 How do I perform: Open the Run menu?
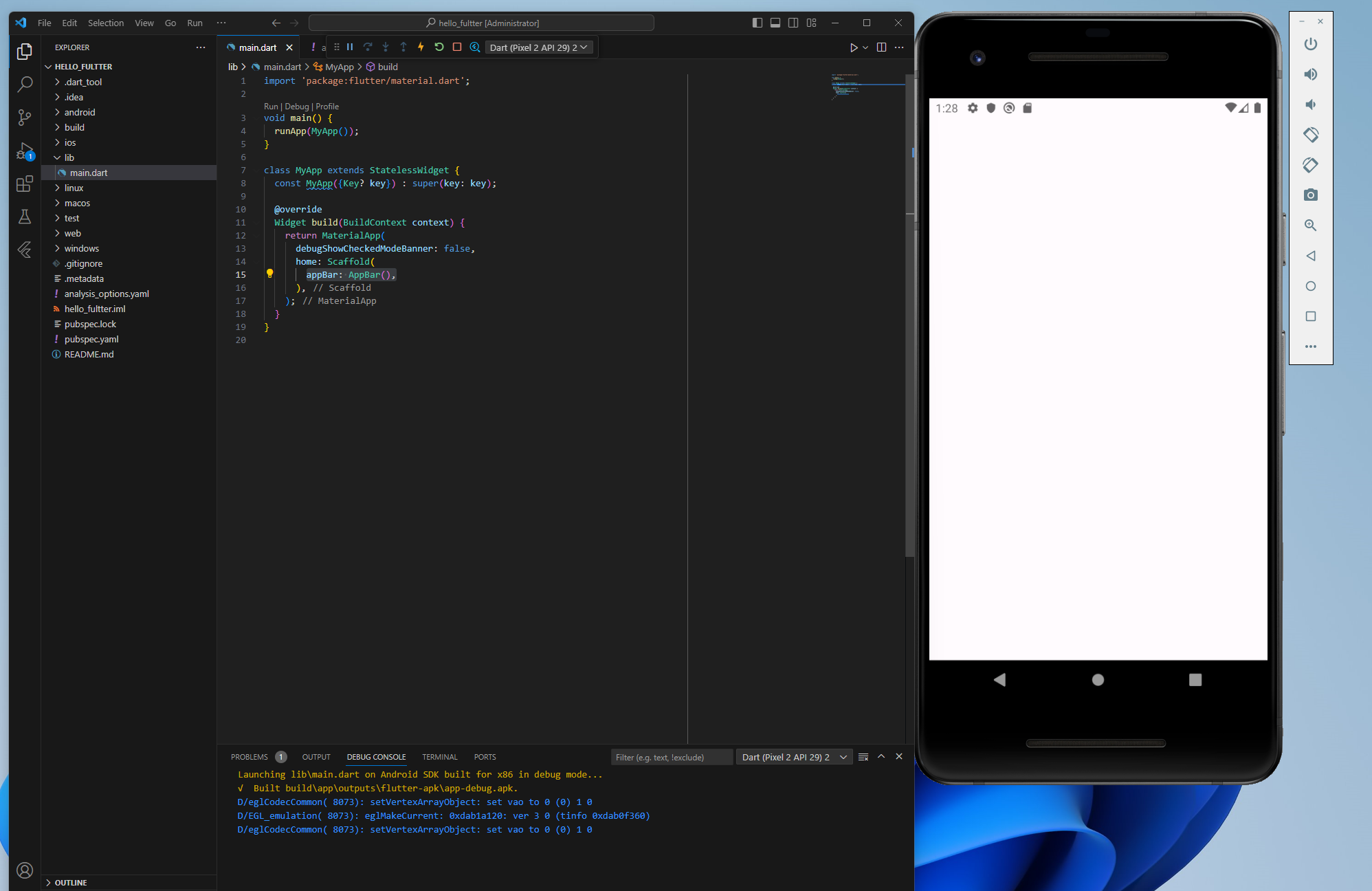(x=195, y=23)
